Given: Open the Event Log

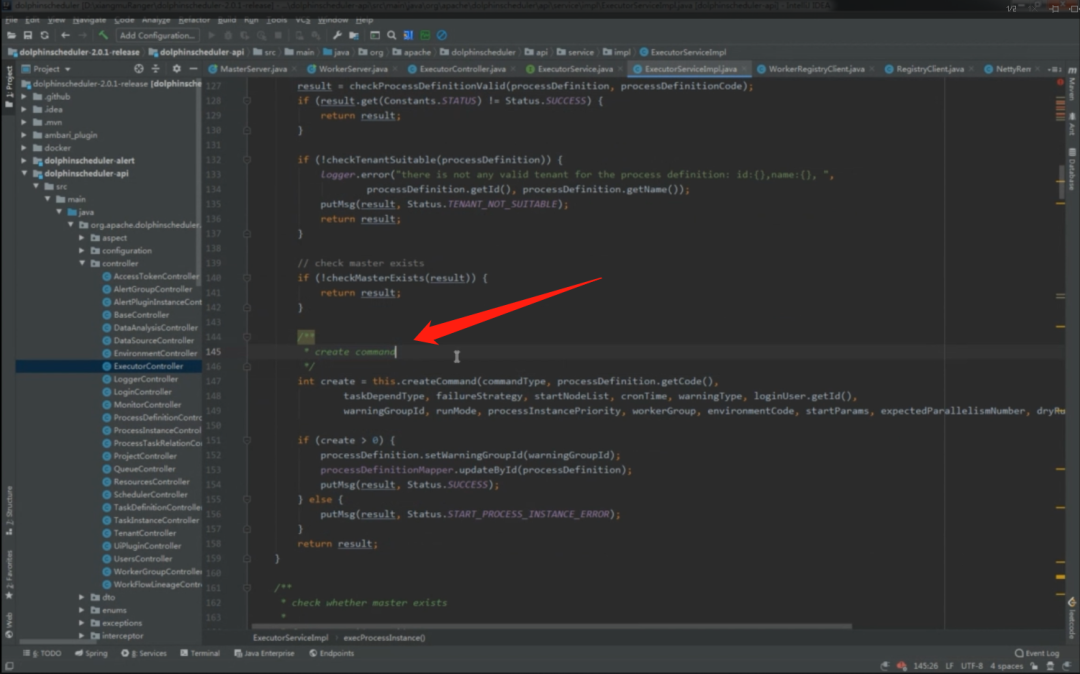Looking at the screenshot, I should [1037, 653].
